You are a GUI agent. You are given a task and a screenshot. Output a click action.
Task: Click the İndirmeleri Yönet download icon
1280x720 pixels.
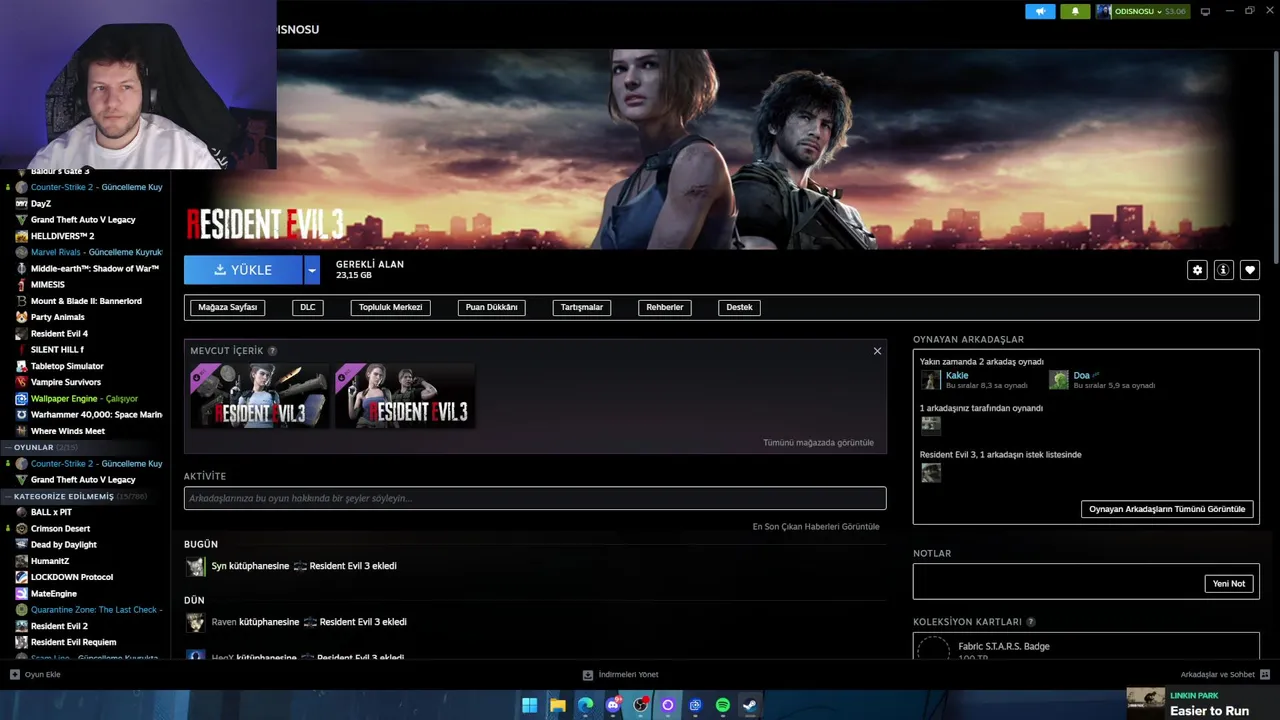click(588, 674)
